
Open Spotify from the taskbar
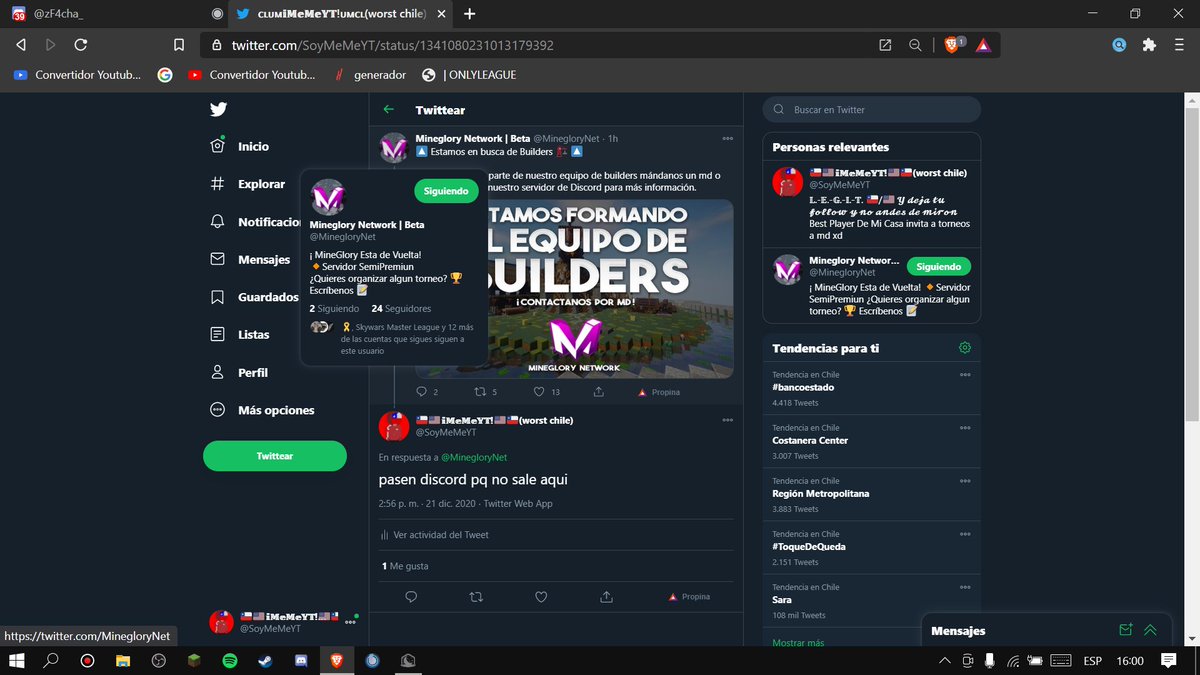229,660
